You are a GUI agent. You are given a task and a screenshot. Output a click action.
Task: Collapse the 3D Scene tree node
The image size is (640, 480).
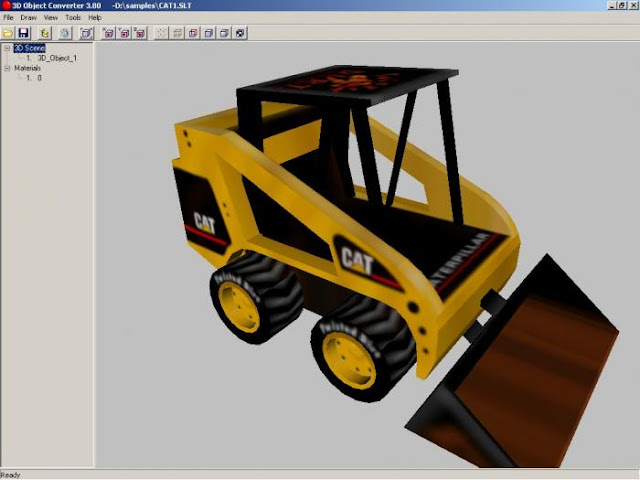(x=7, y=48)
